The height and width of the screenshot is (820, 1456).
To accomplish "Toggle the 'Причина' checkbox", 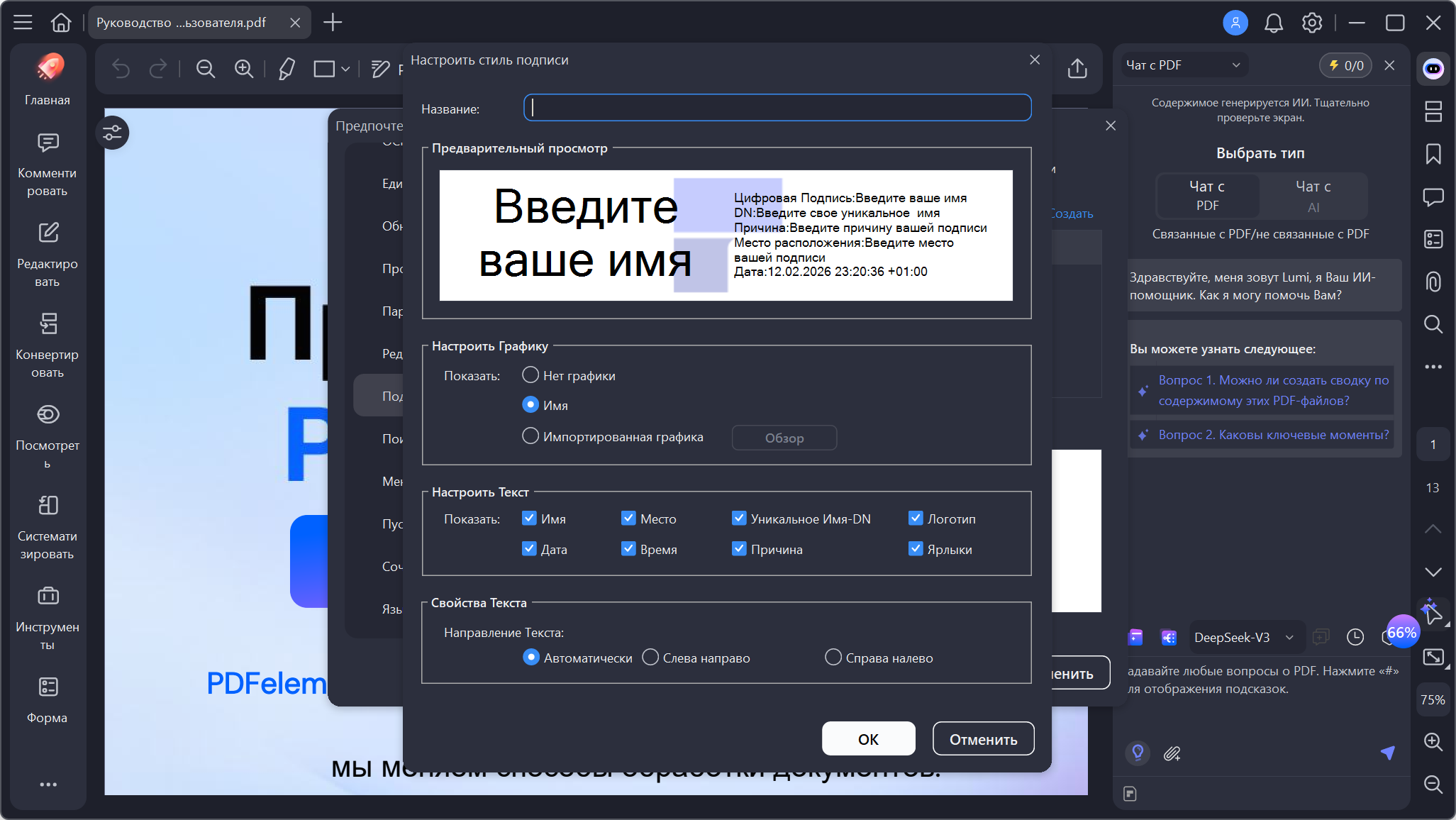I will [739, 549].
